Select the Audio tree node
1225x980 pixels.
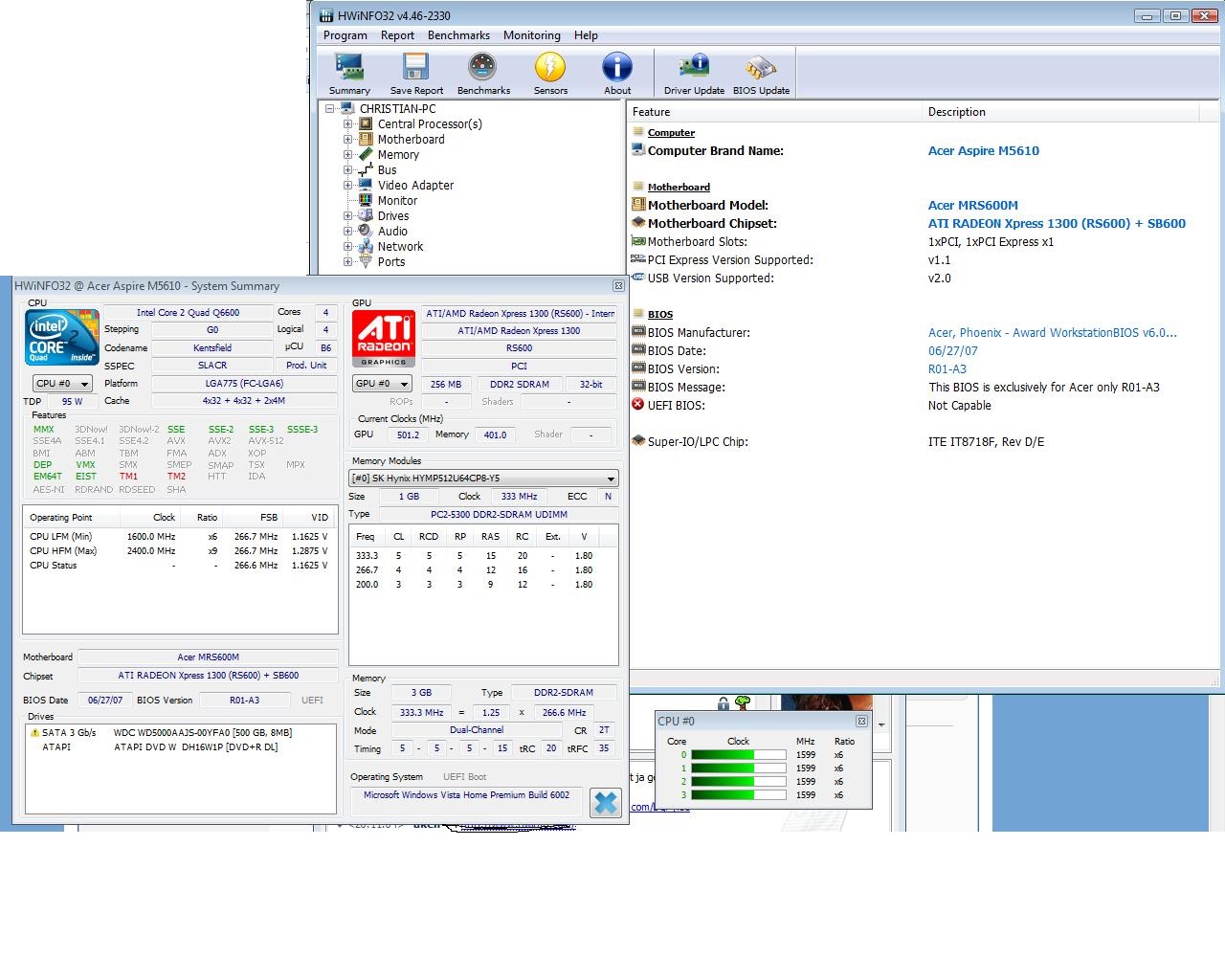[x=392, y=232]
